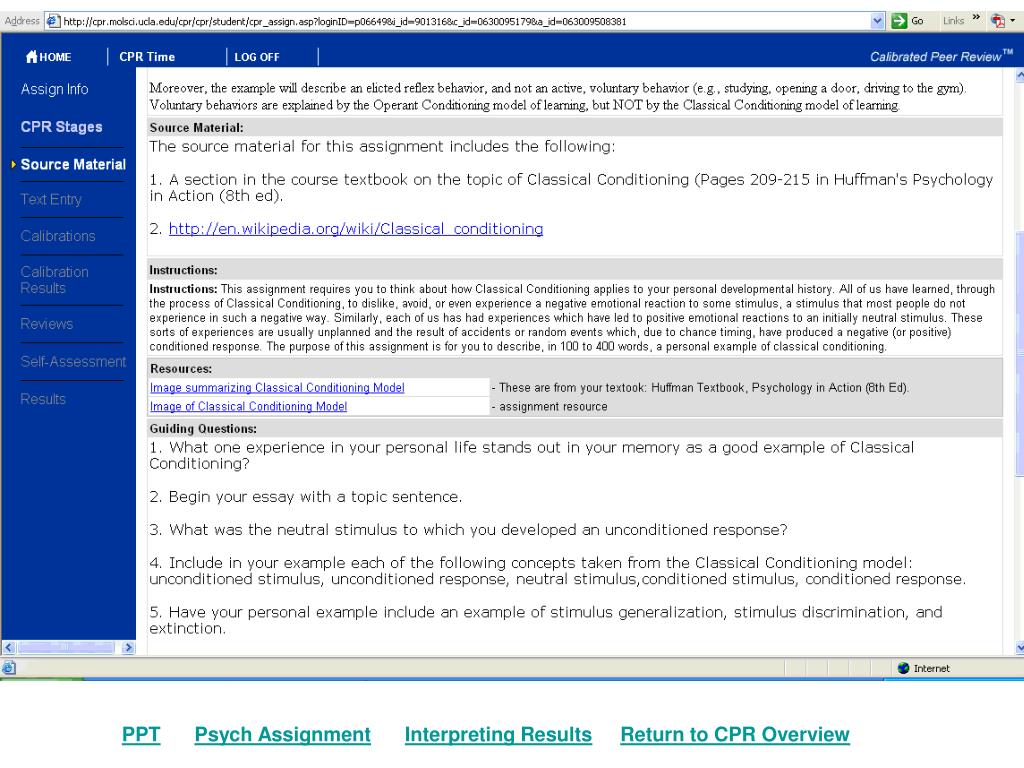Open Assign Info in sidebar
The image size is (1024, 768).
click(x=54, y=89)
